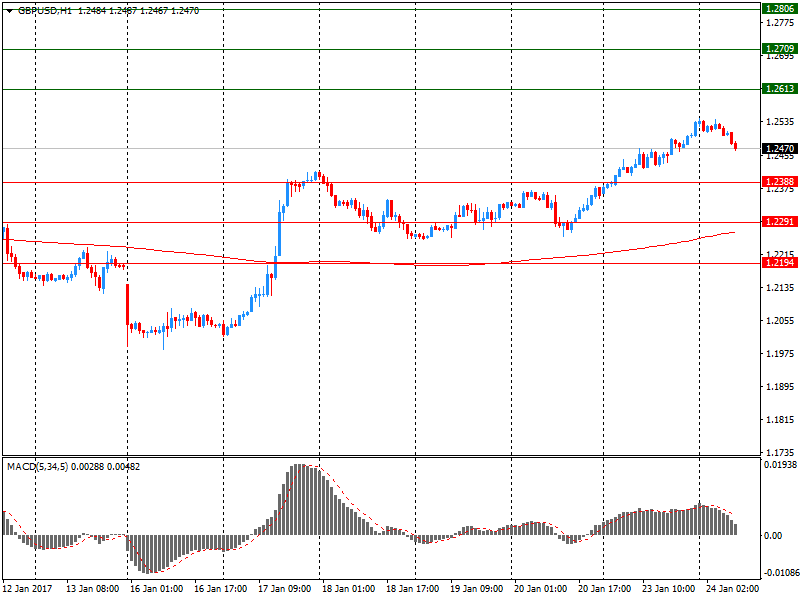Select the 1.1895 price axis value
Image resolution: width=800 pixels, height=600 pixels.
point(781,387)
